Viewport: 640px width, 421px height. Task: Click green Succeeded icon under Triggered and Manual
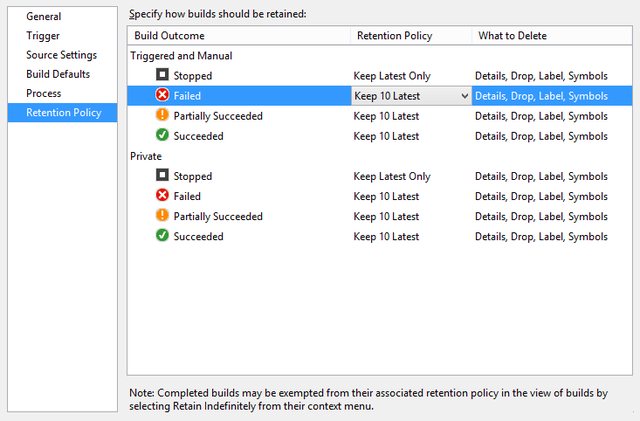tap(162, 135)
